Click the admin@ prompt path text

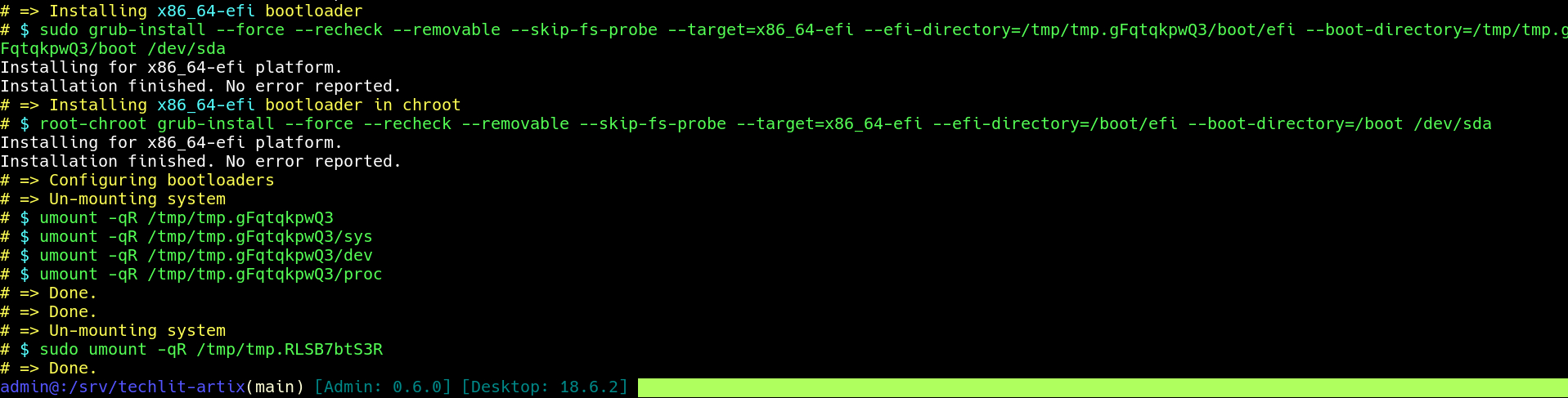[123, 387]
